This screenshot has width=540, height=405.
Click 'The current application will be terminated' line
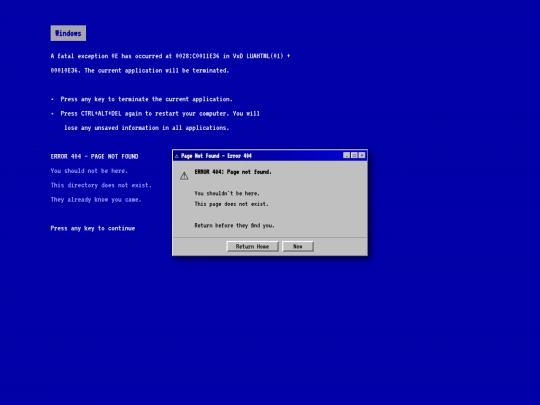140,71
